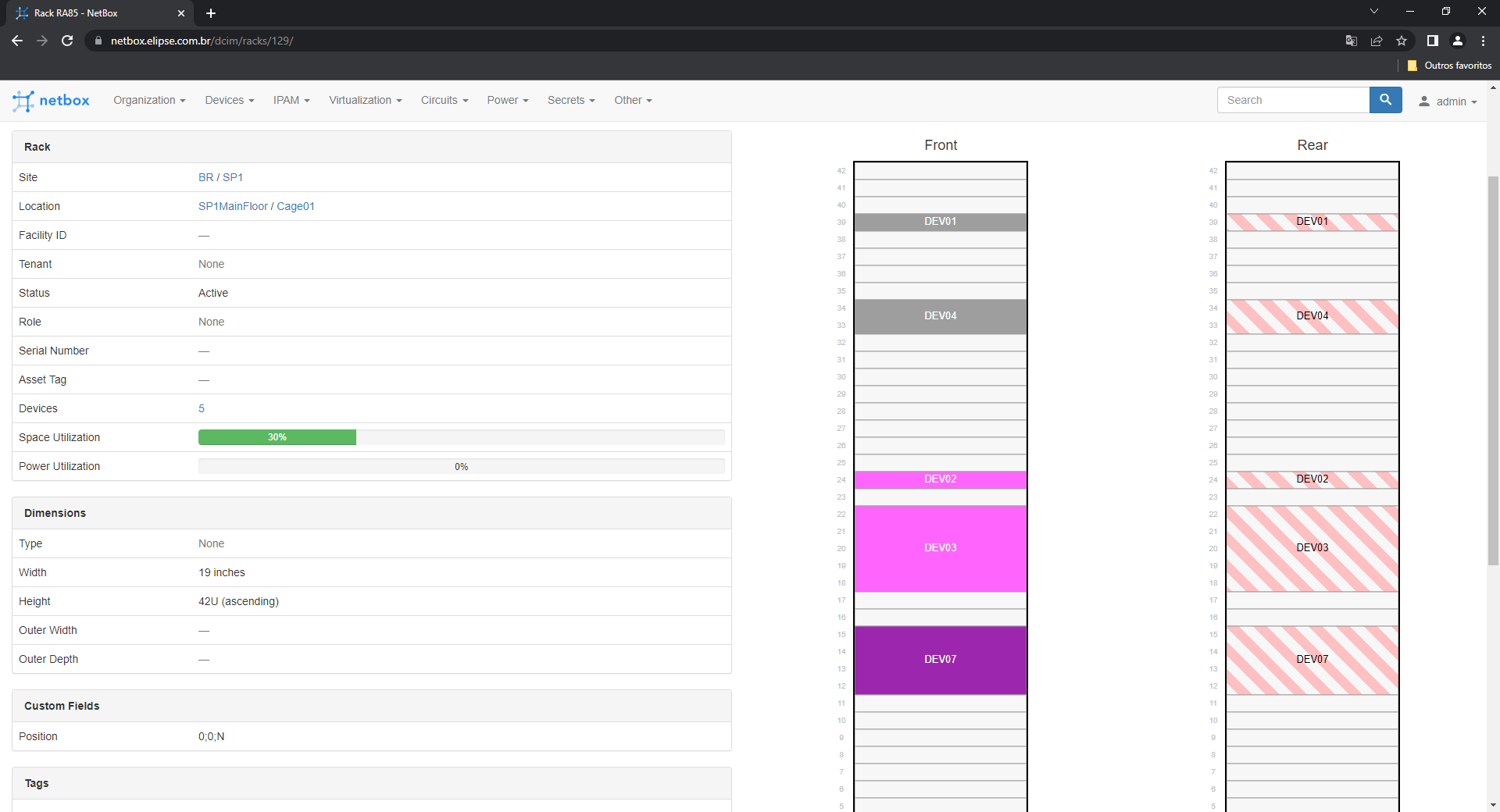Expand the IPAM dropdown menu
The height and width of the screenshot is (812, 1500).
291,100
